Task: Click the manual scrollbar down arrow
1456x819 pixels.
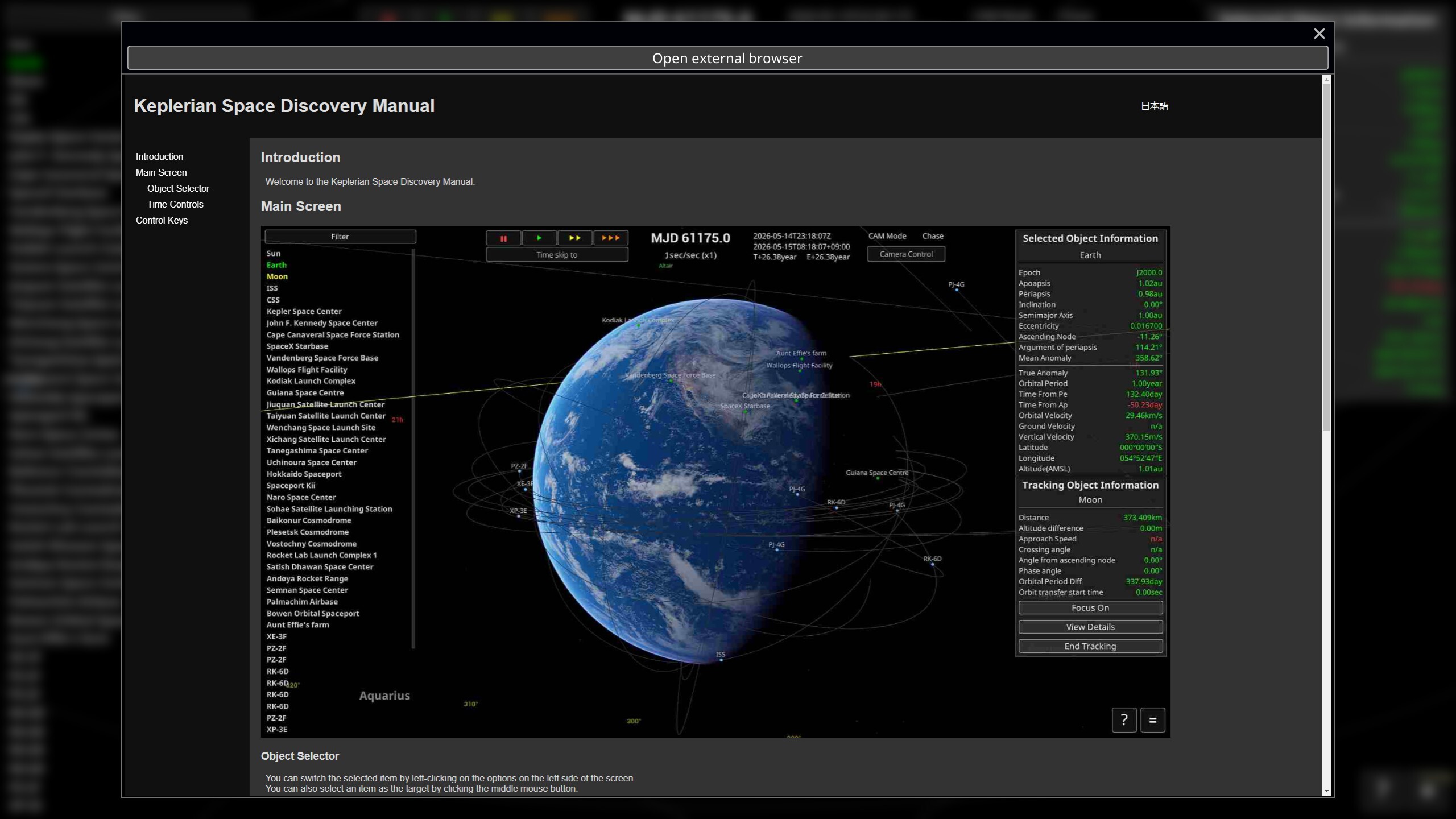Action: click(1326, 791)
